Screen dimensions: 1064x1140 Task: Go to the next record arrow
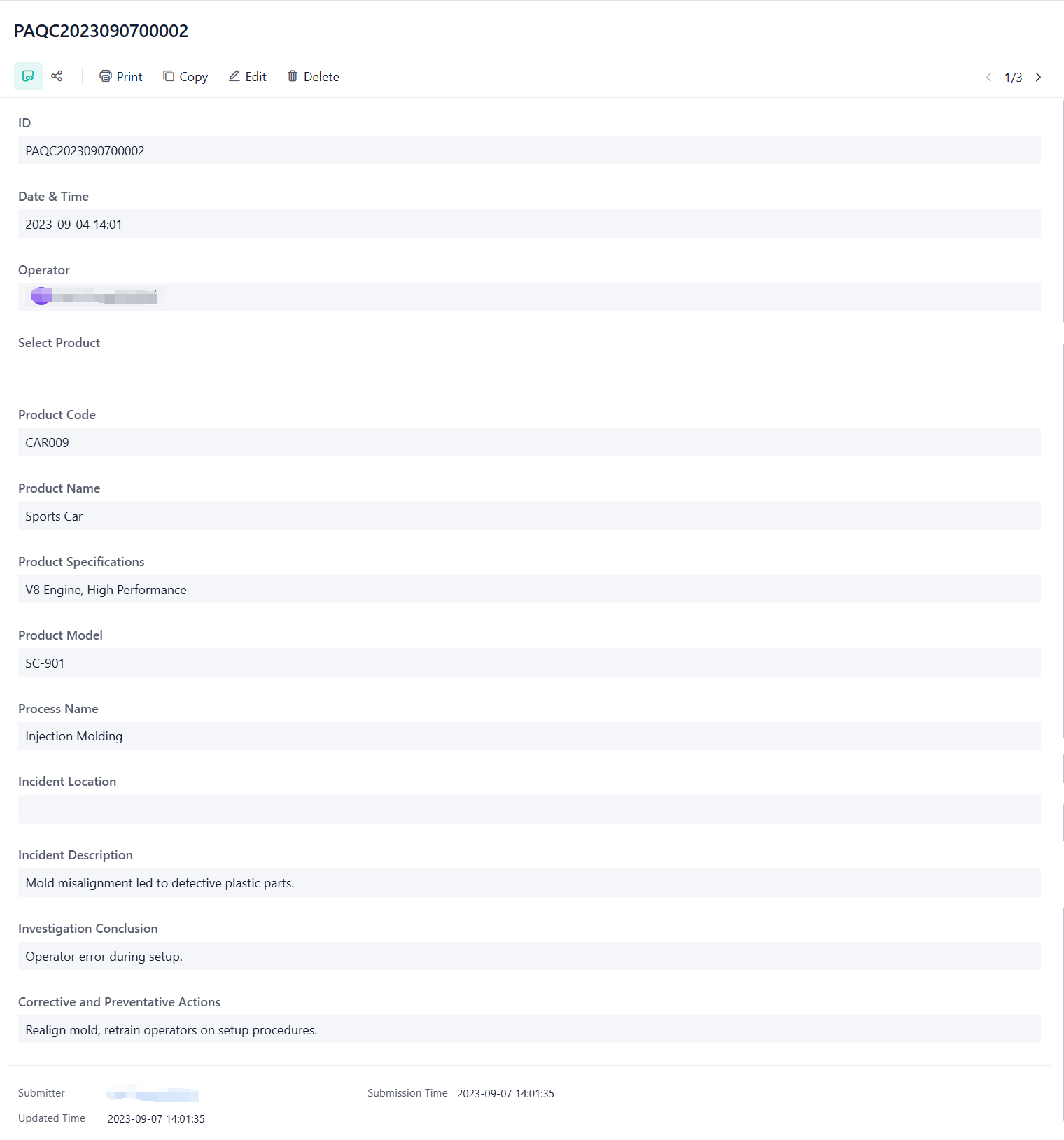(x=1038, y=77)
